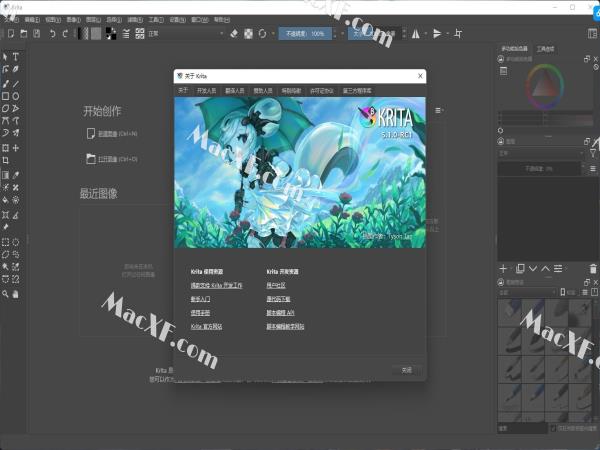Image resolution: width=600 pixels, height=450 pixels.
Task: Select the Gradient tool in toolbox
Action: pyautogui.click(x=5, y=175)
